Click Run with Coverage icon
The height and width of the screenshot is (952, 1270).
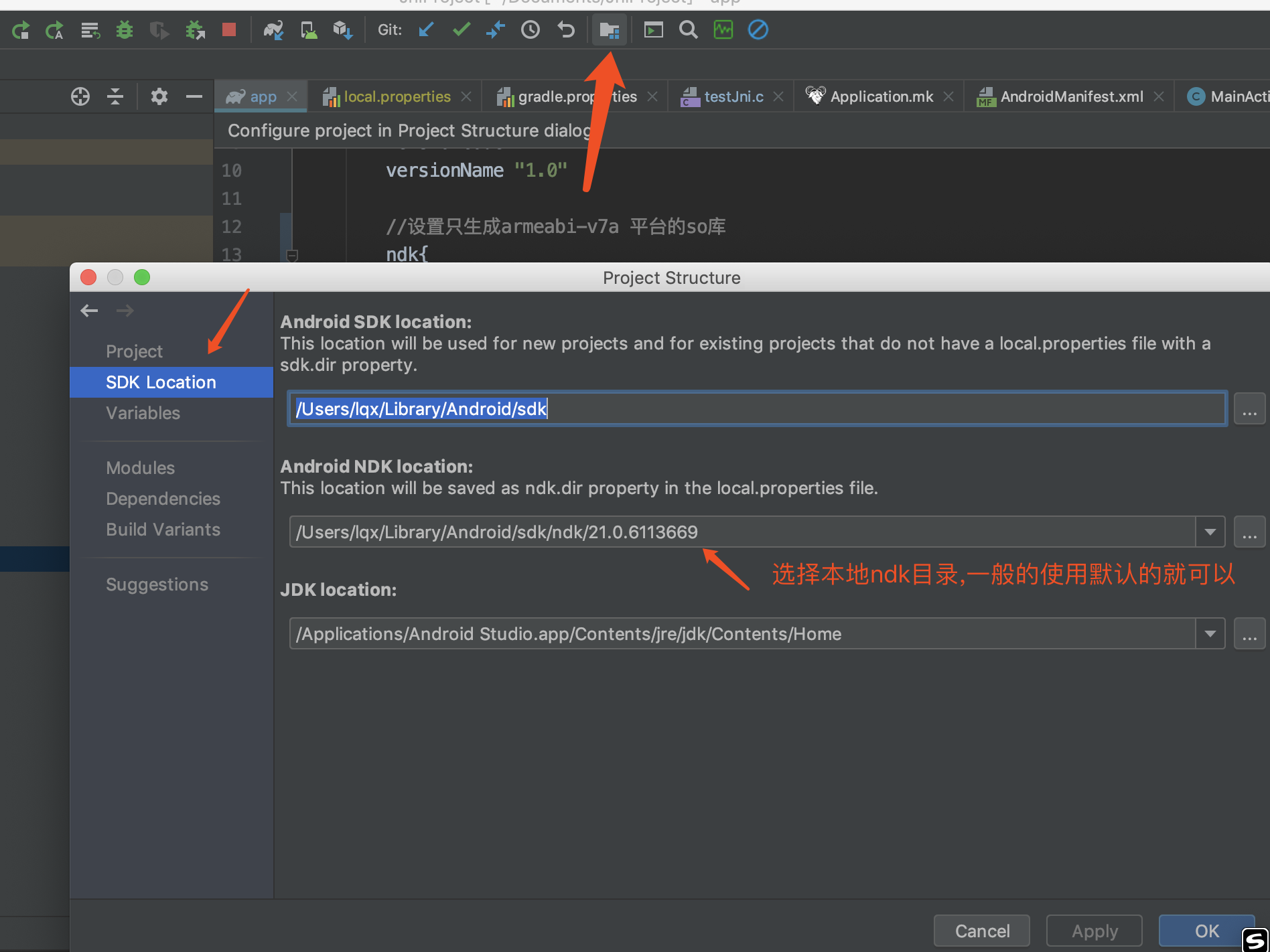tap(159, 30)
